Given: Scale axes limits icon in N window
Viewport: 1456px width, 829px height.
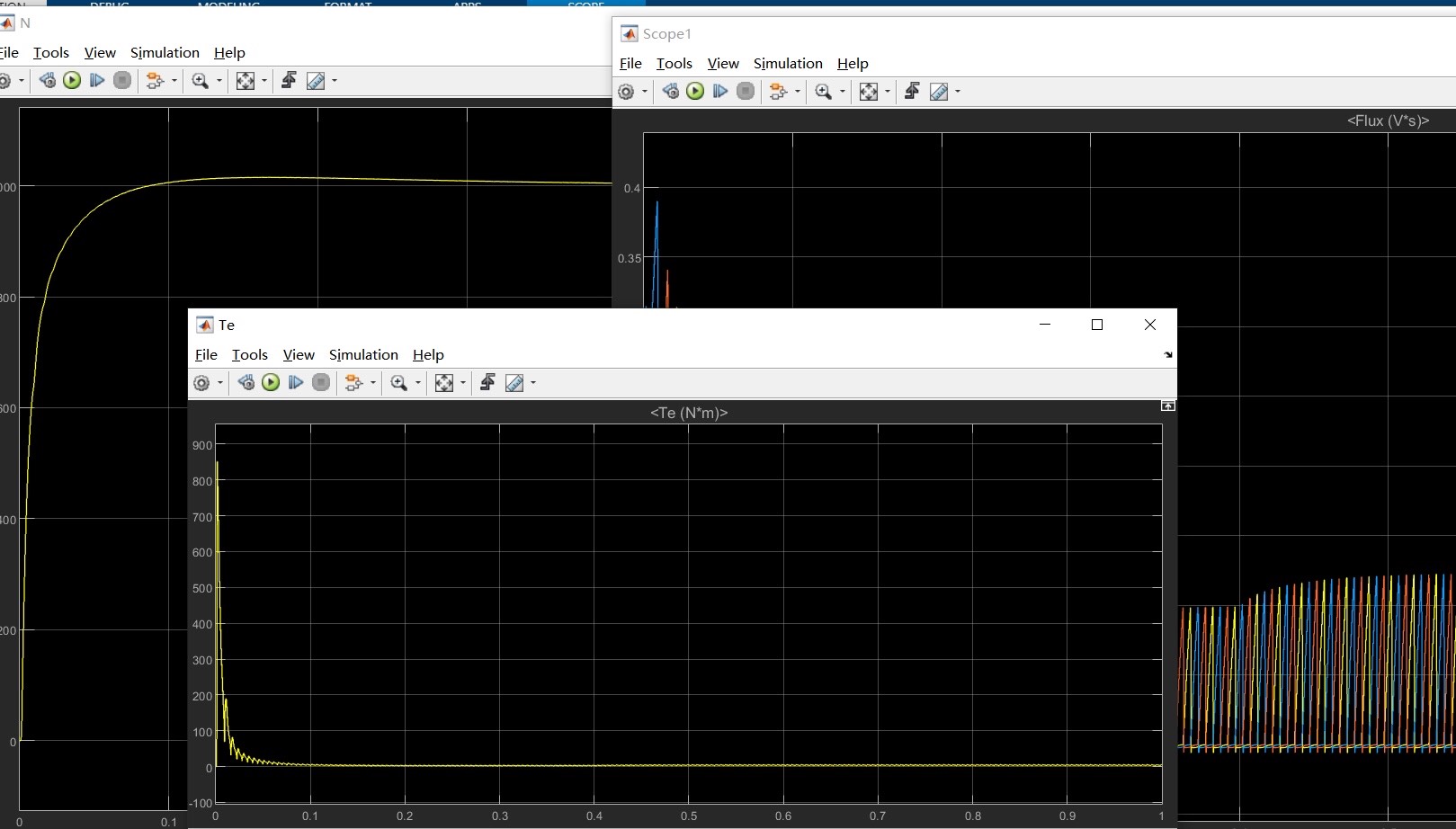Looking at the screenshot, I should click(246, 81).
